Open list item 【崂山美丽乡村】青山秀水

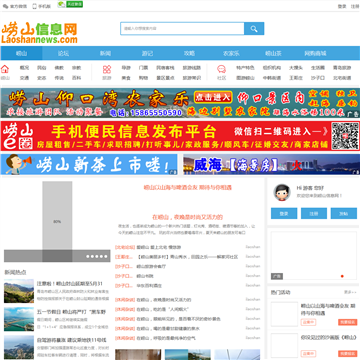click(x=187, y=257)
